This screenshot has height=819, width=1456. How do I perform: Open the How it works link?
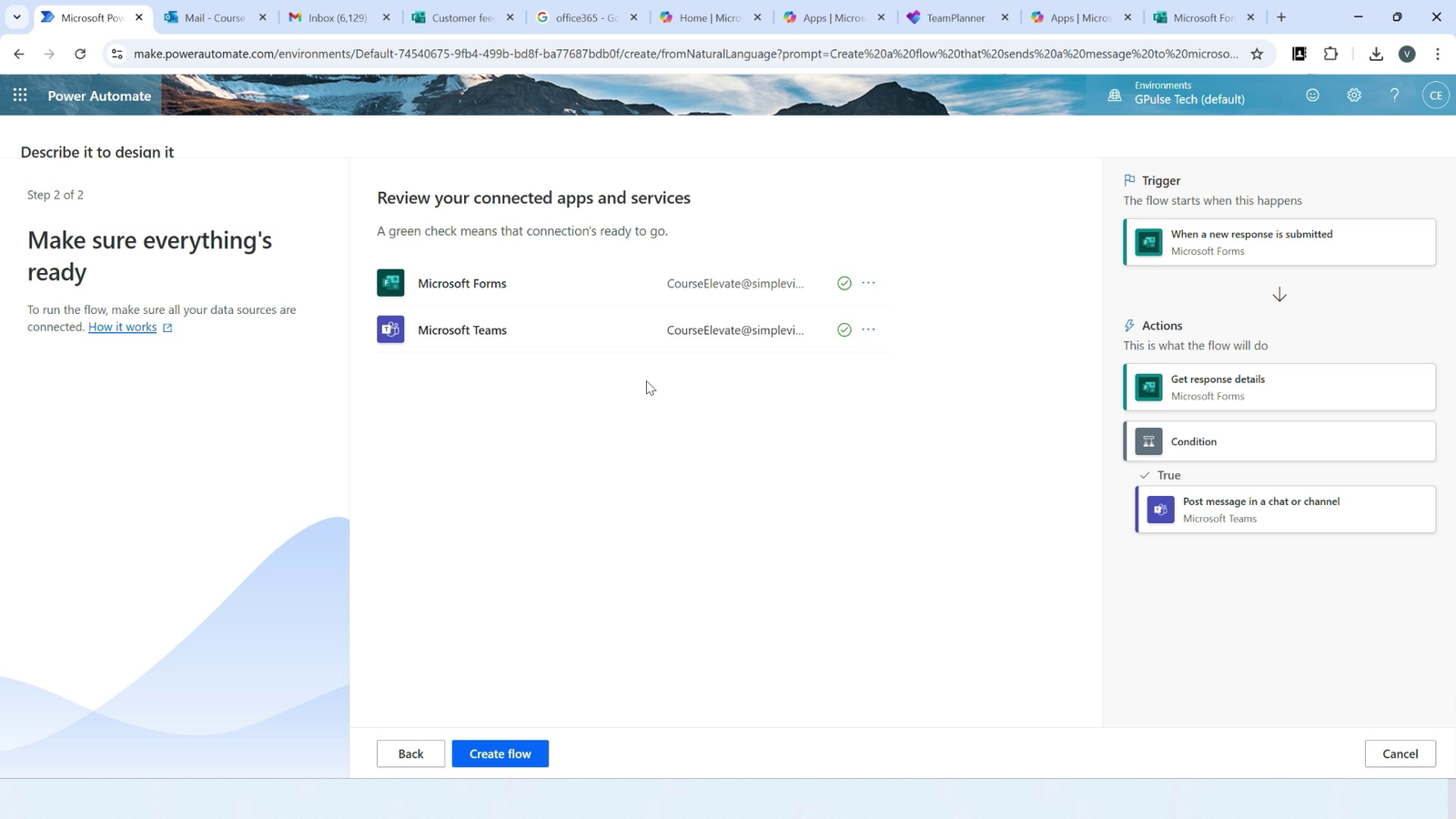point(122,327)
